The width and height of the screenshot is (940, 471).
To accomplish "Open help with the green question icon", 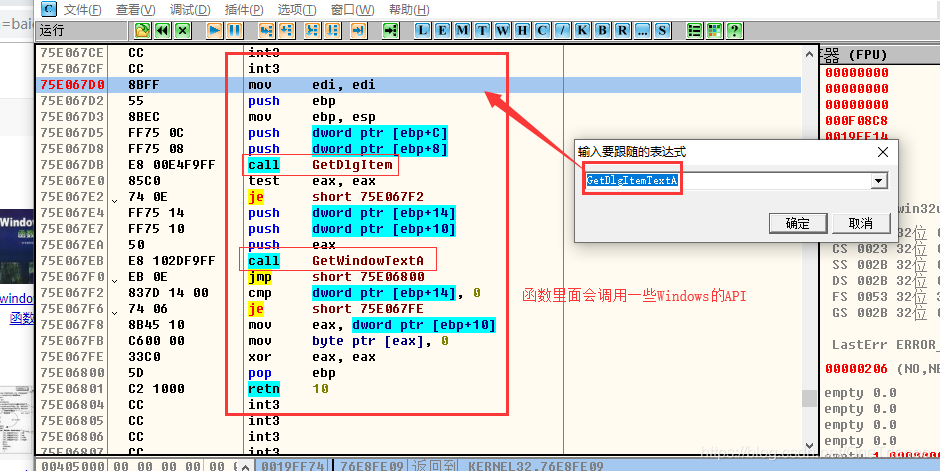I will [734, 31].
